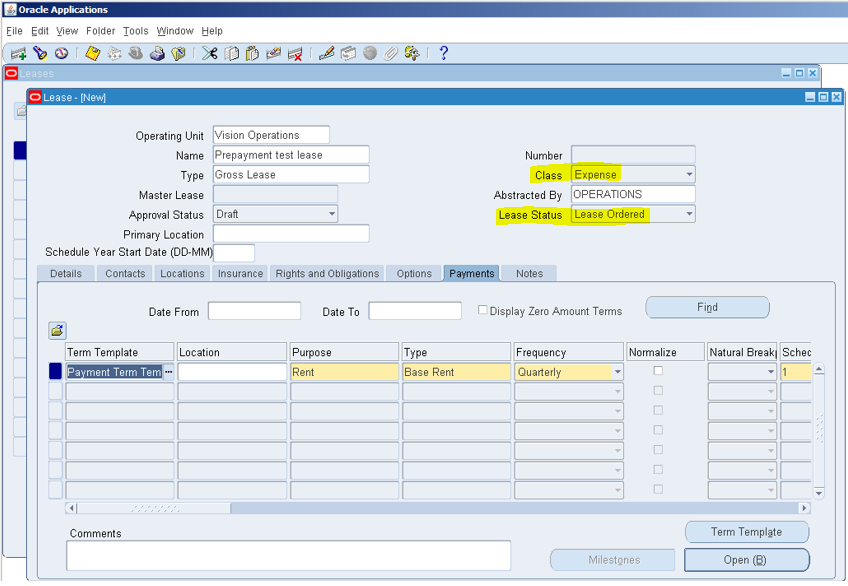Viewport: 848px width, 586px height.
Task: Switch to the Locations tab
Action: pyautogui.click(x=182, y=274)
